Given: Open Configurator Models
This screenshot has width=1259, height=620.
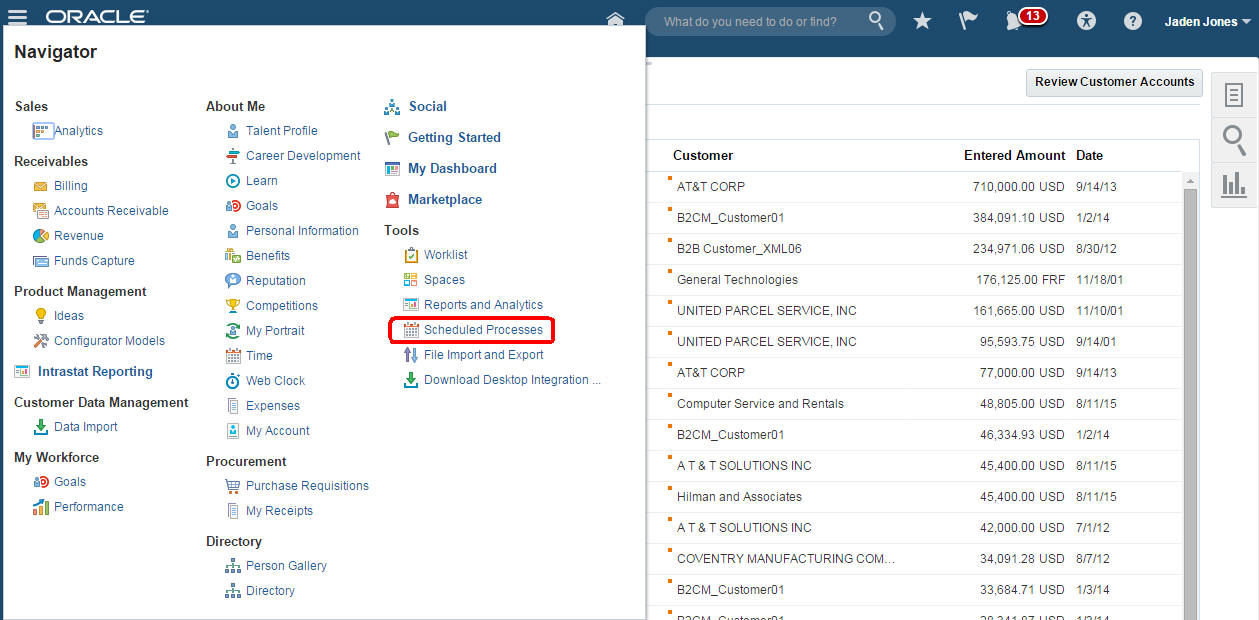Looking at the screenshot, I should point(109,341).
